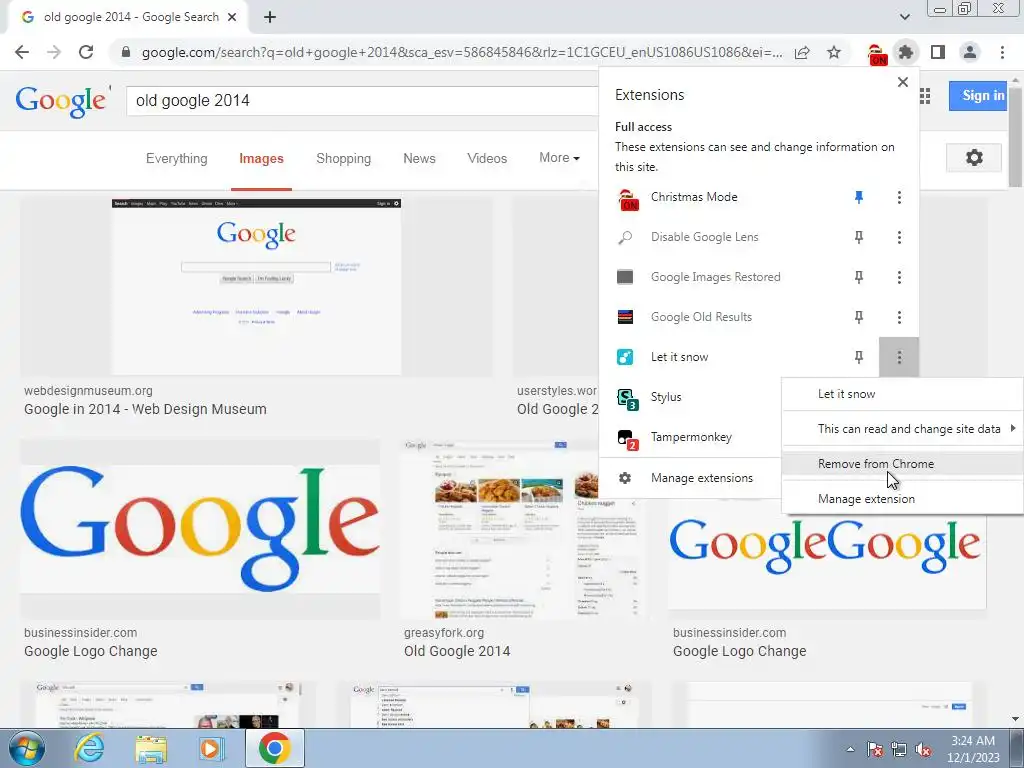Open the Google apps grid icon
1024x768 pixels.
(x=925, y=97)
